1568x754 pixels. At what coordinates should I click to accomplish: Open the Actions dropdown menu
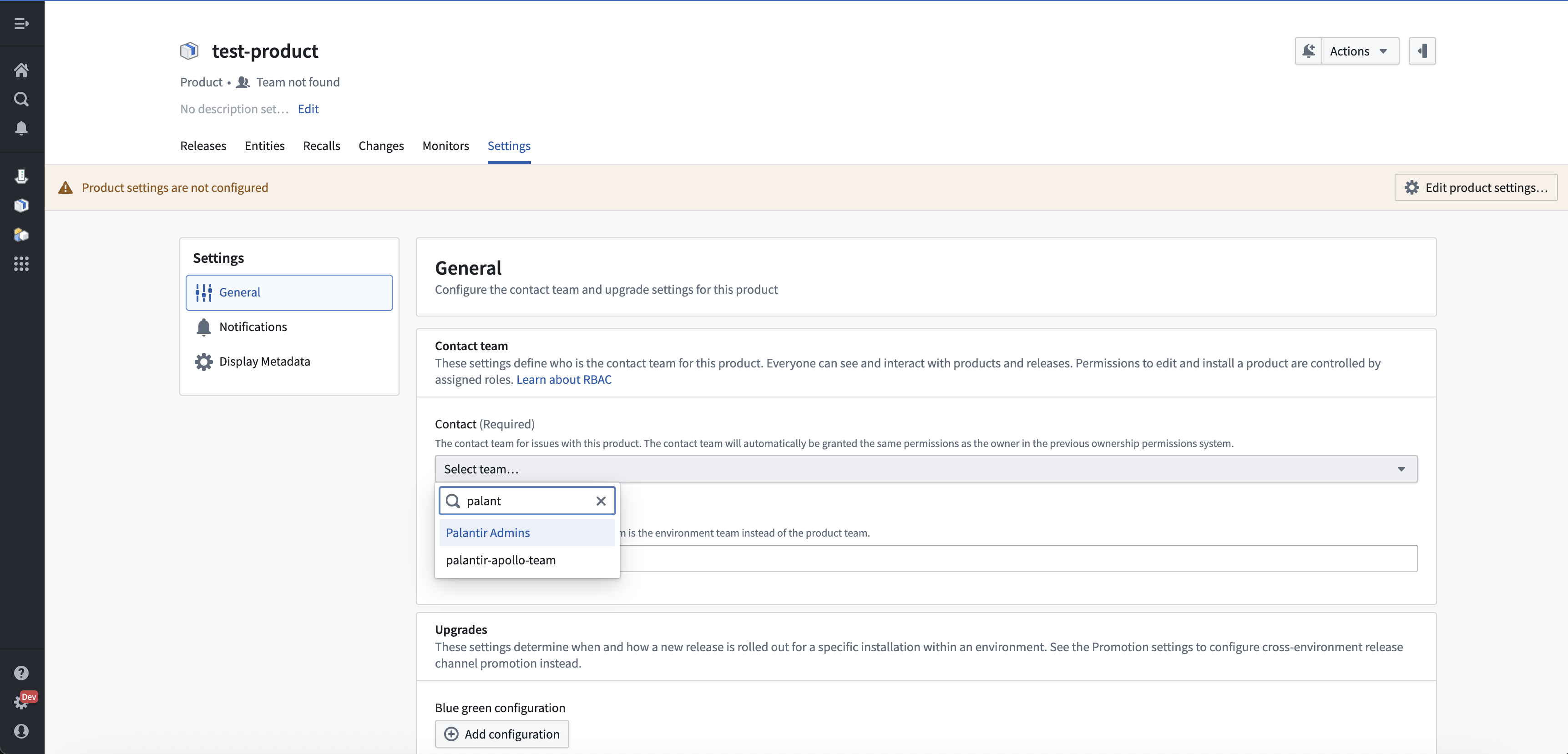pyautogui.click(x=1360, y=51)
